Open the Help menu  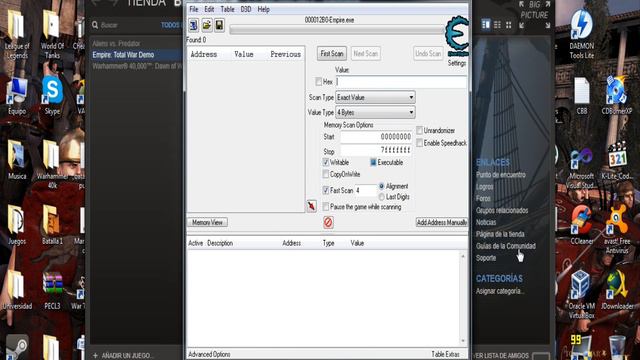pyautogui.click(x=264, y=9)
